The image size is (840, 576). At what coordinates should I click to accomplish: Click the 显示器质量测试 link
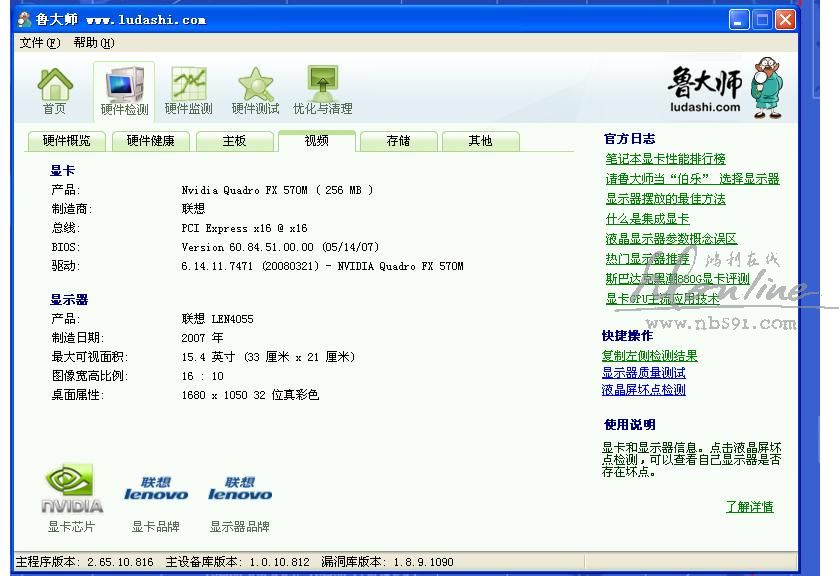[x=643, y=373]
